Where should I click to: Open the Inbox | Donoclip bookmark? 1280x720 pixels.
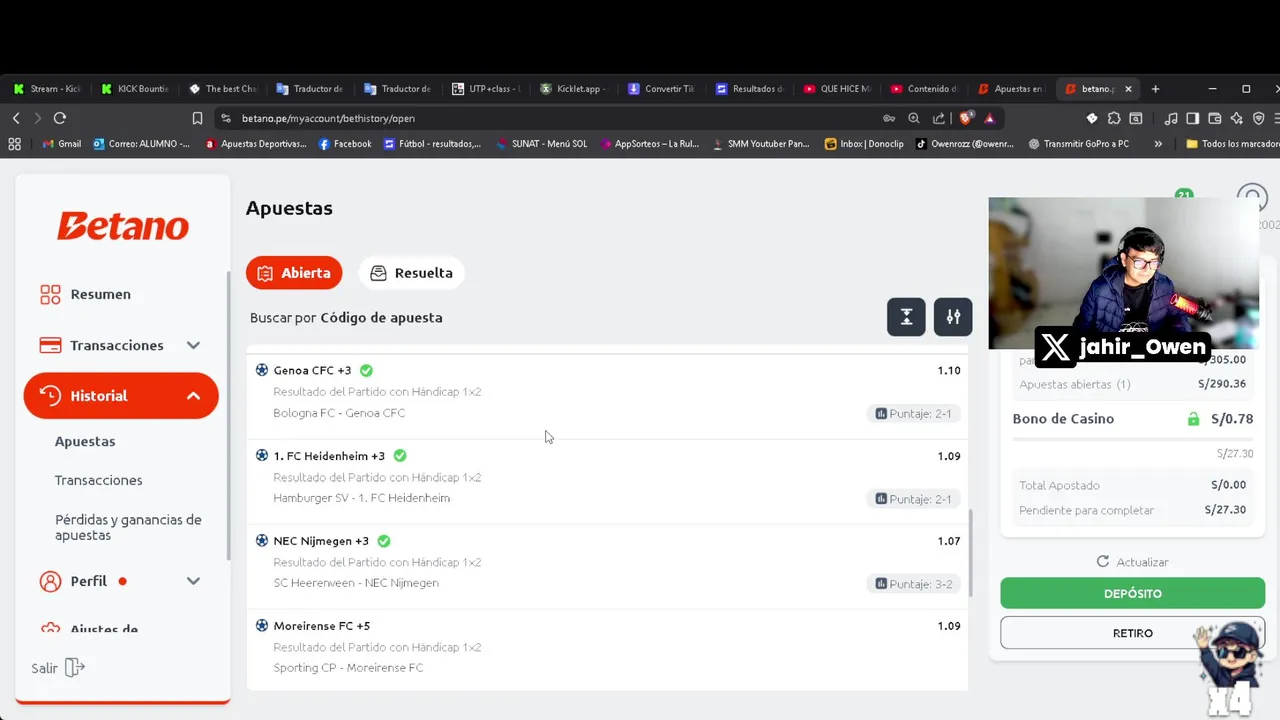(x=864, y=144)
